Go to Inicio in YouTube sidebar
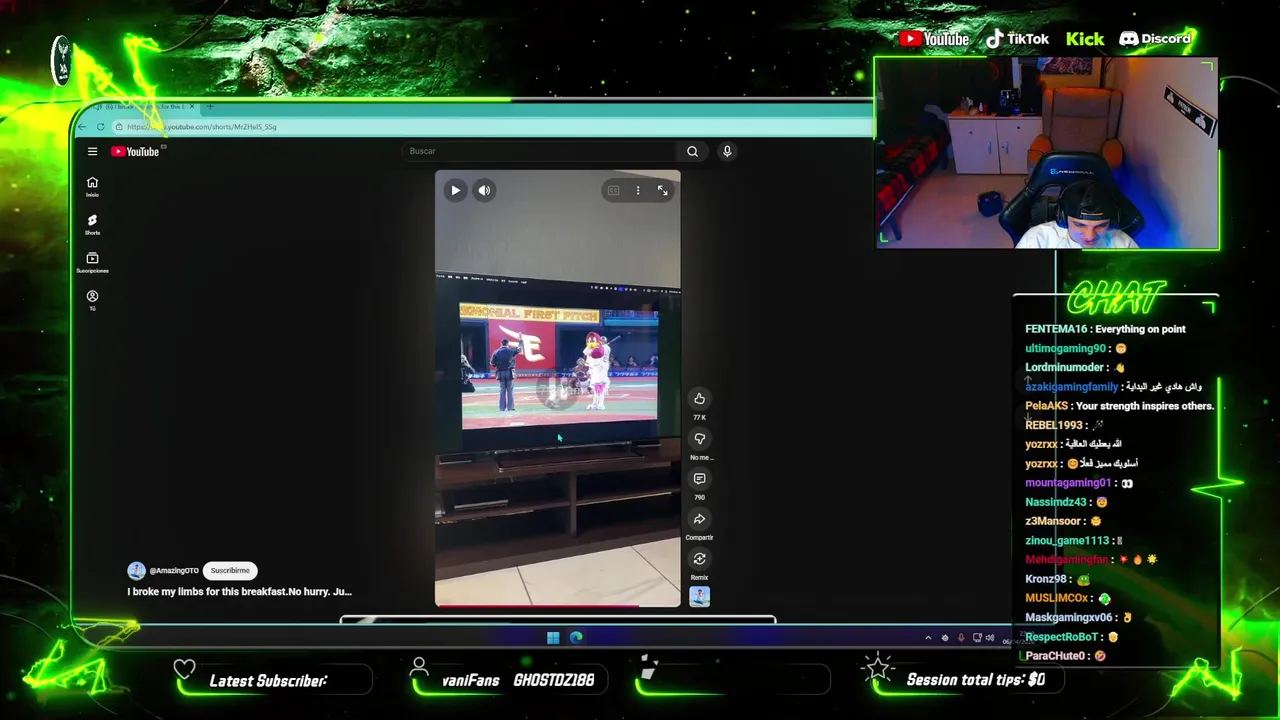 tap(92, 186)
